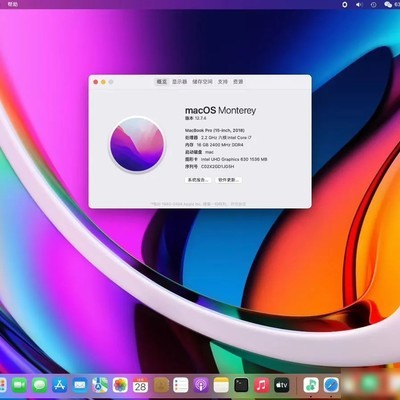Click the macOS Monterey title text
400x400 pixels.
[x=220, y=110]
